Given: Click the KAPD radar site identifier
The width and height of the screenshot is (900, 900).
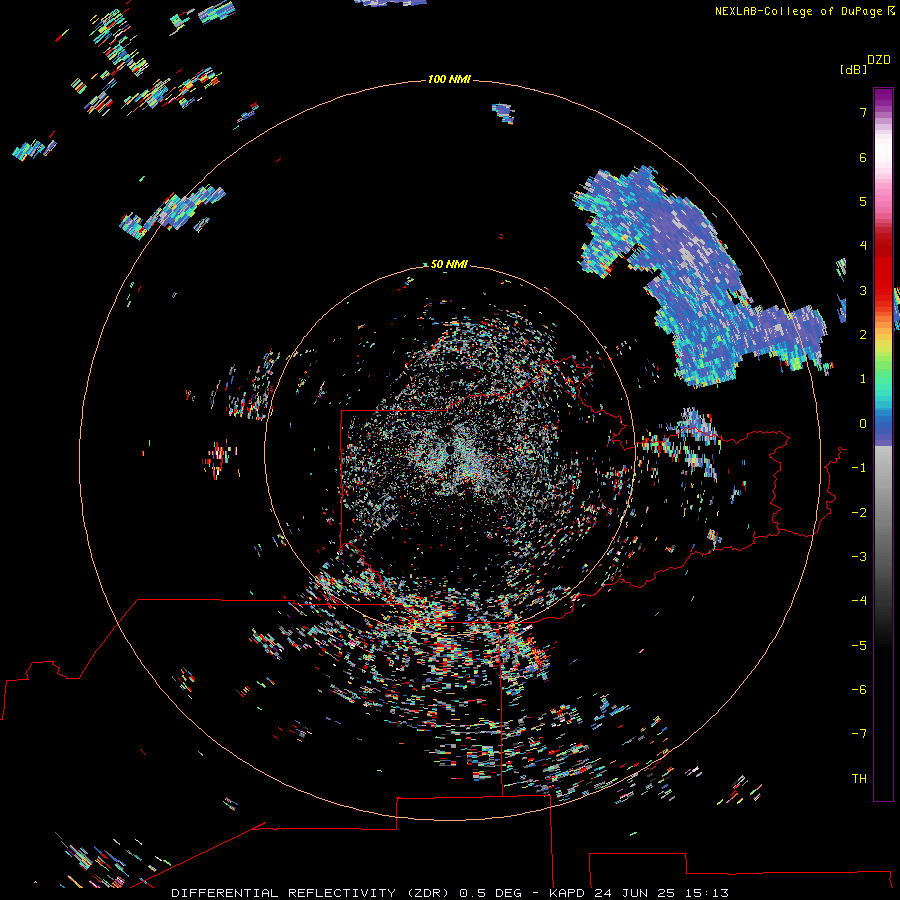Looking at the screenshot, I should point(567,893).
